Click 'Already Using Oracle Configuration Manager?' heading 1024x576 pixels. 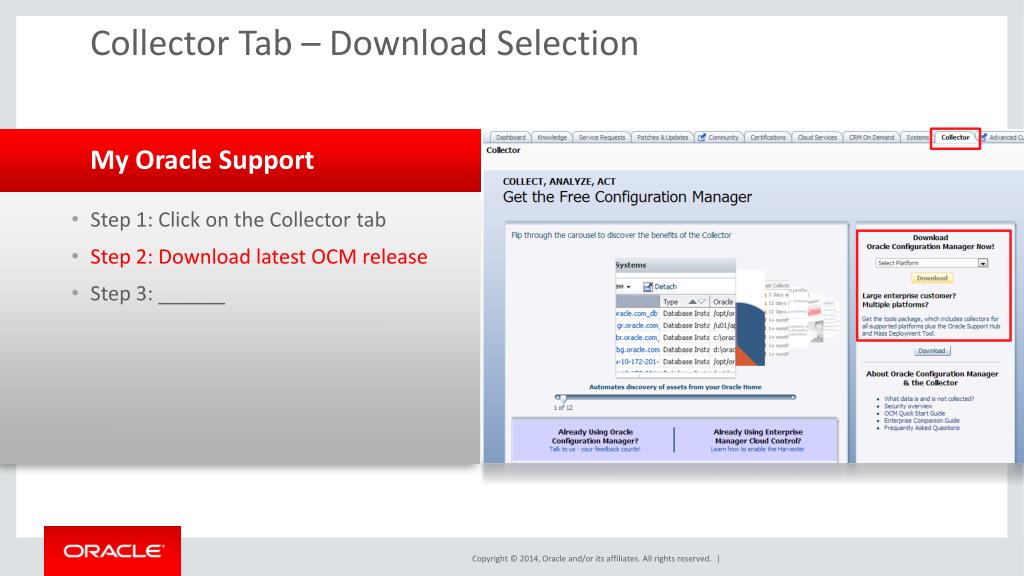(x=595, y=436)
